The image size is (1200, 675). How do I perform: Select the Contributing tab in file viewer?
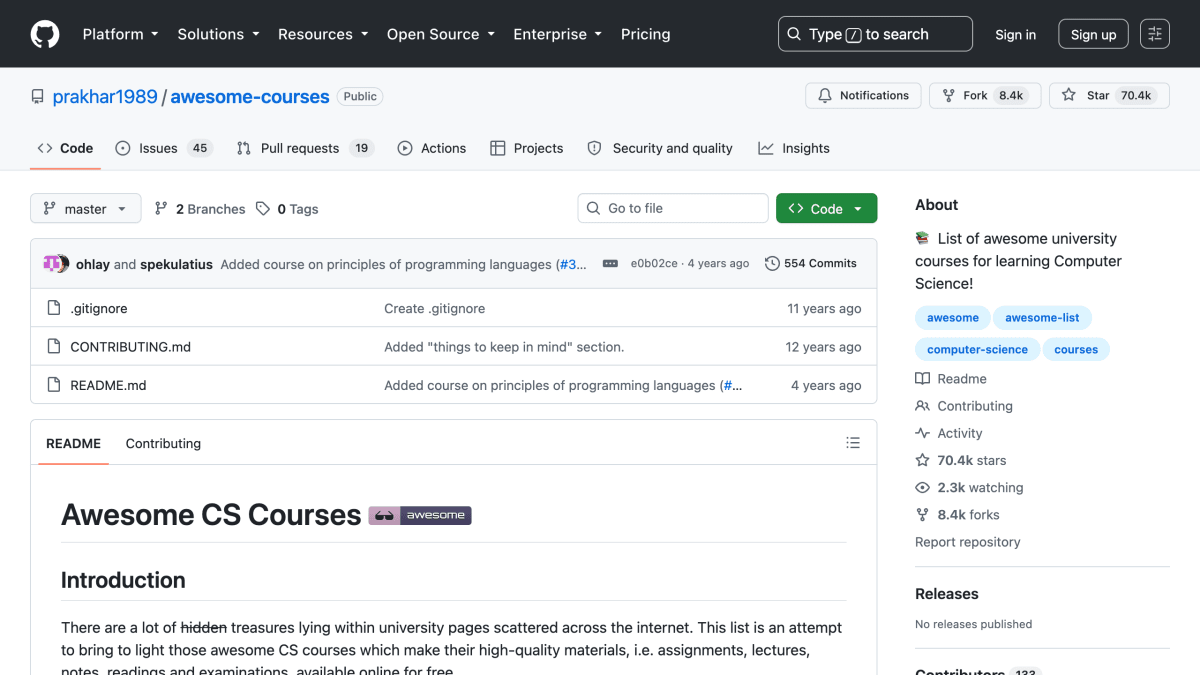pos(163,443)
